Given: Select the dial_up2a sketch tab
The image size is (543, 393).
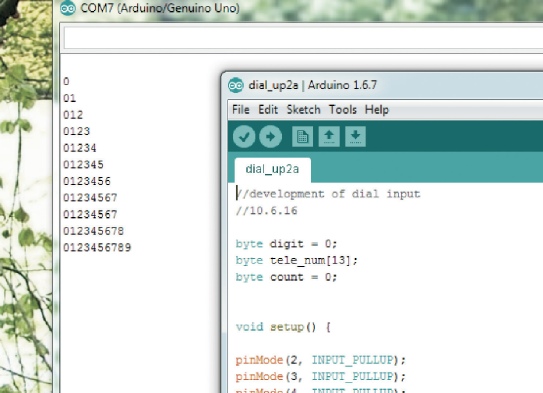Looking at the screenshot, I should (x=273, y=170).
